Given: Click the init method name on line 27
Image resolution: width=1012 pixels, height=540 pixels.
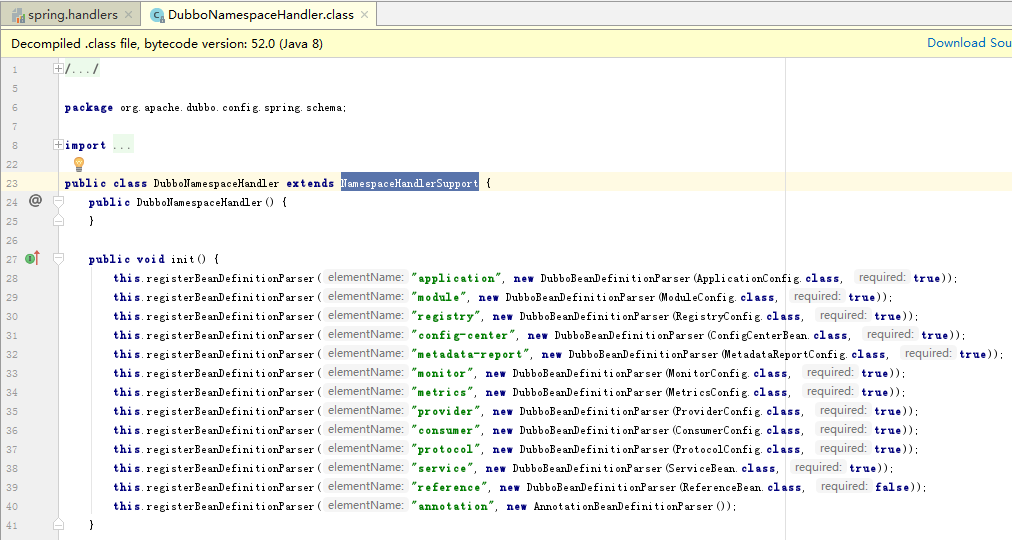Looking at the screenshot, I should [x=183, y=259].
